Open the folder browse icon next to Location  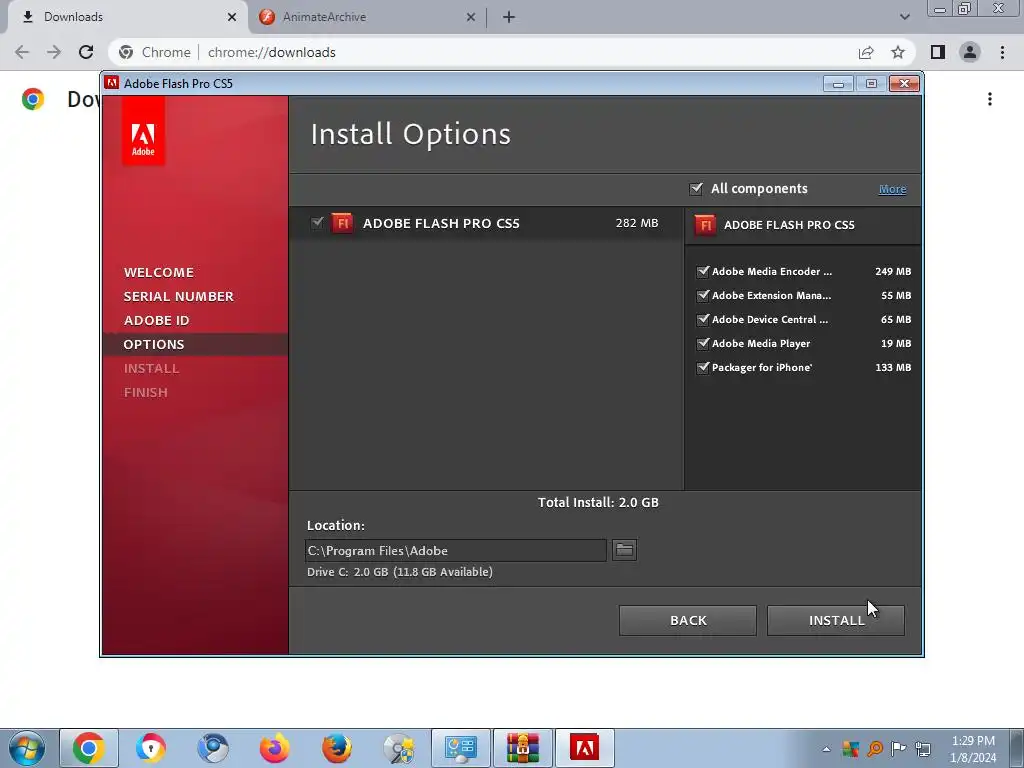coord(624,550)
